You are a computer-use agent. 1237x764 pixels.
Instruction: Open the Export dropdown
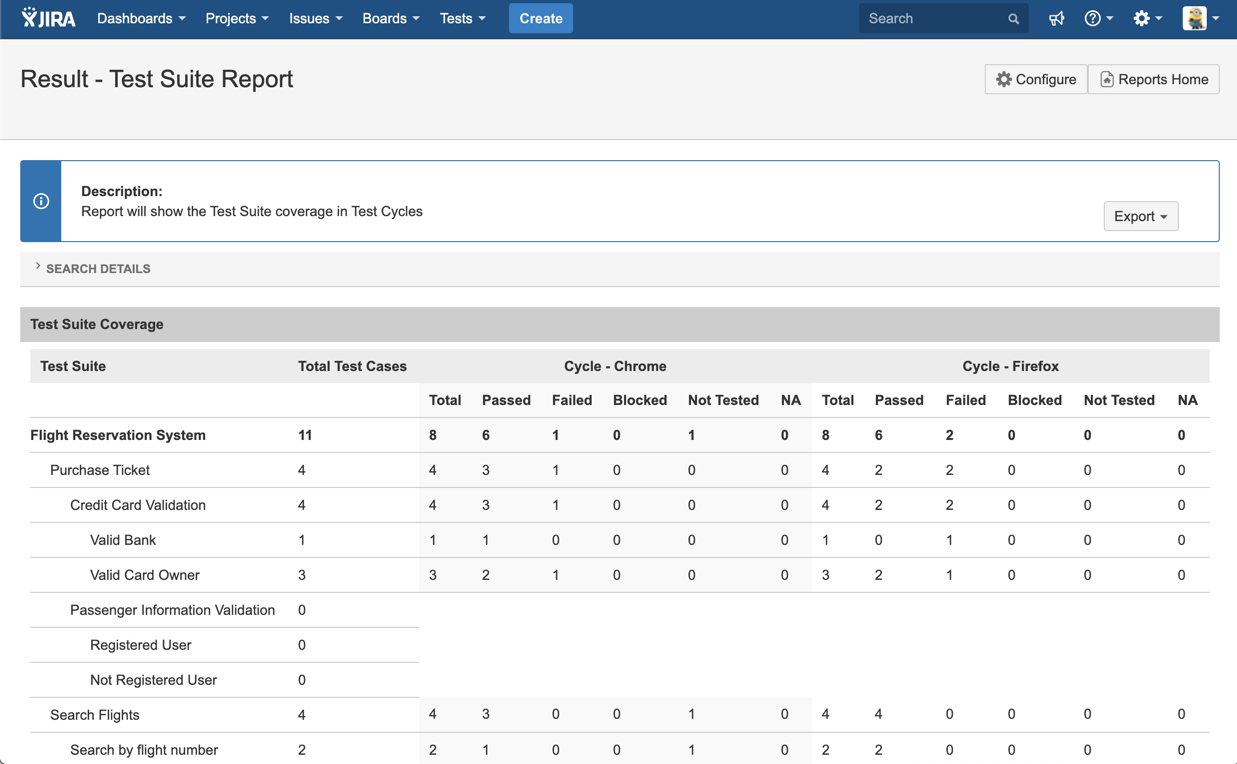tap(1141, 216)
